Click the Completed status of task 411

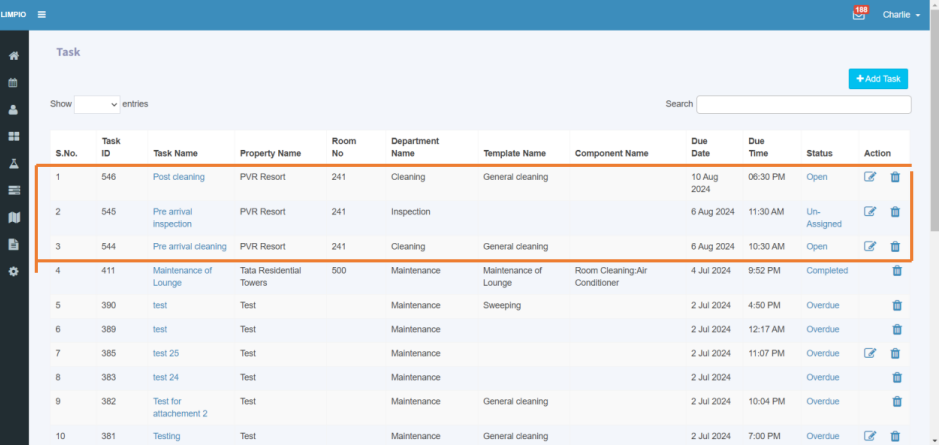point(827,271)
